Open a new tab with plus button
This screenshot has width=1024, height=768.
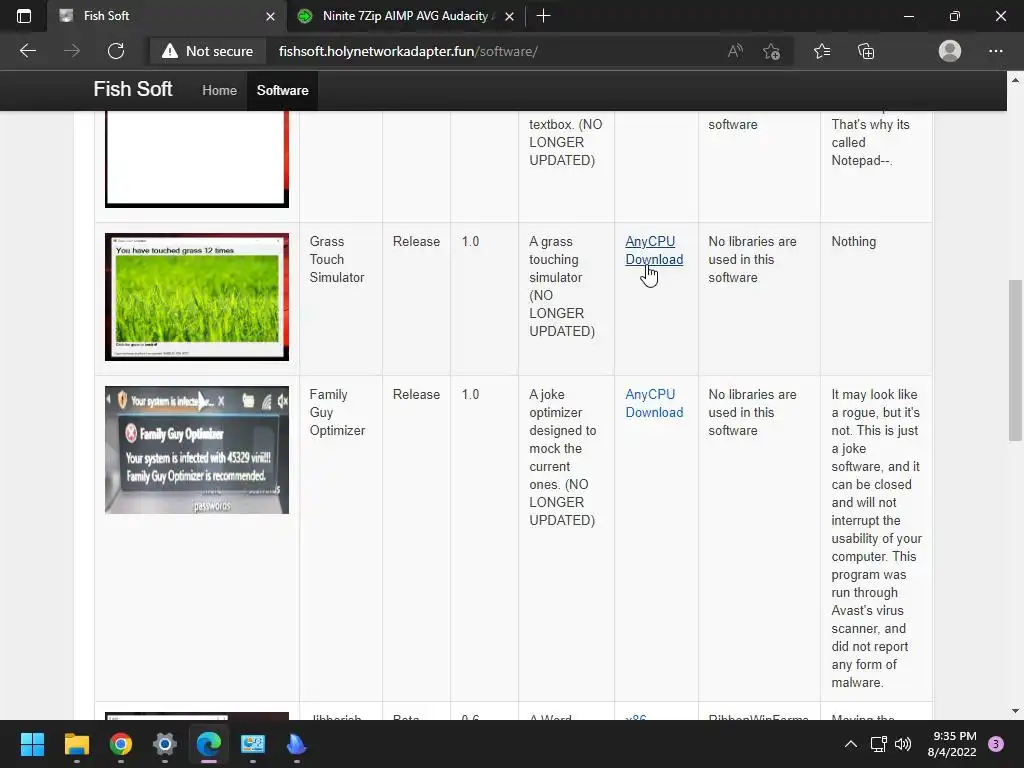coord(543,16)
